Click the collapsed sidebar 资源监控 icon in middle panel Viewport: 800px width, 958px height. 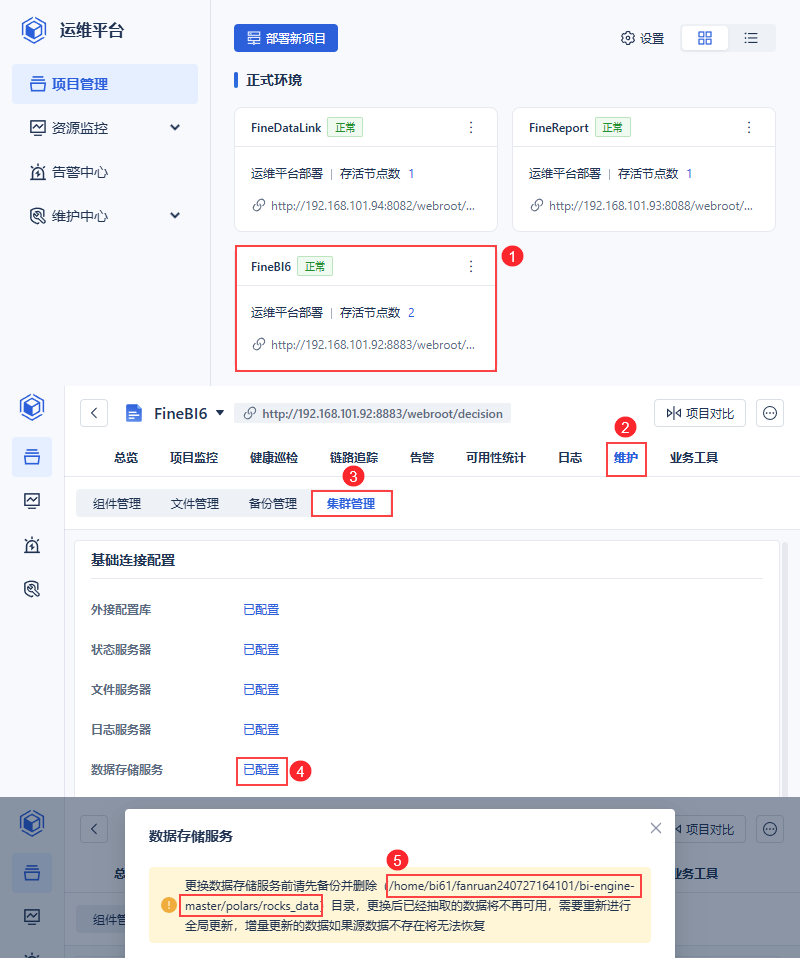(32, 501)
